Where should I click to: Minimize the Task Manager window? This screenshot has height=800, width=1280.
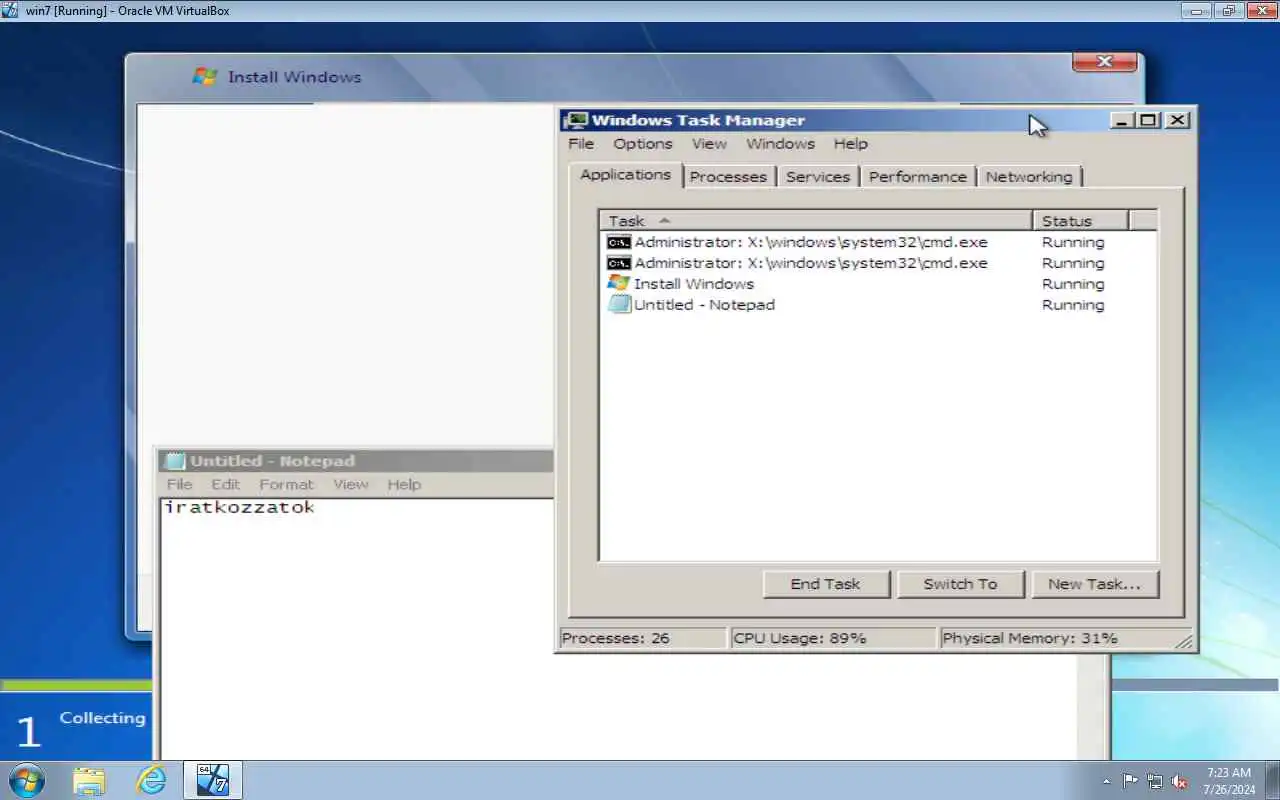coord(1123,120)
